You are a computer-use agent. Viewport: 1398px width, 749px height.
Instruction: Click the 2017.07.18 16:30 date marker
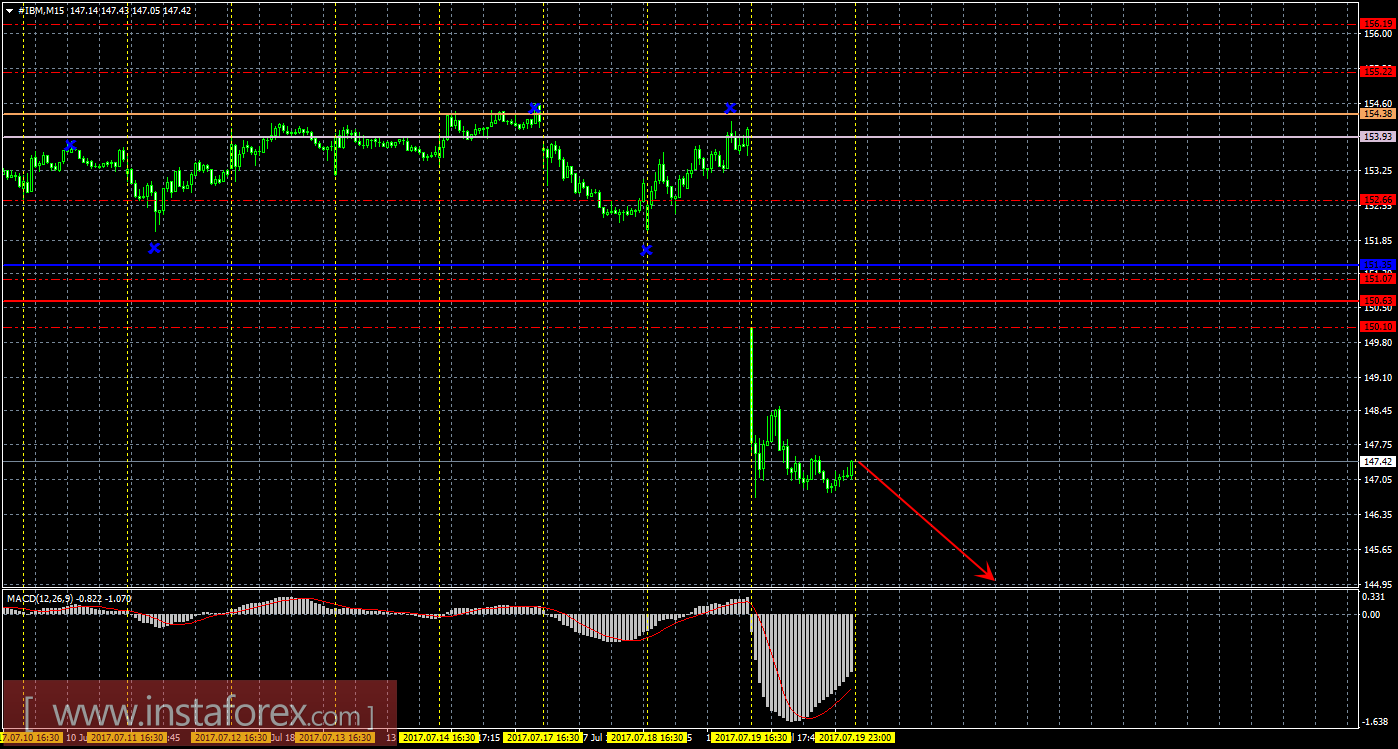pyautogui.click(x=648, y=738)
